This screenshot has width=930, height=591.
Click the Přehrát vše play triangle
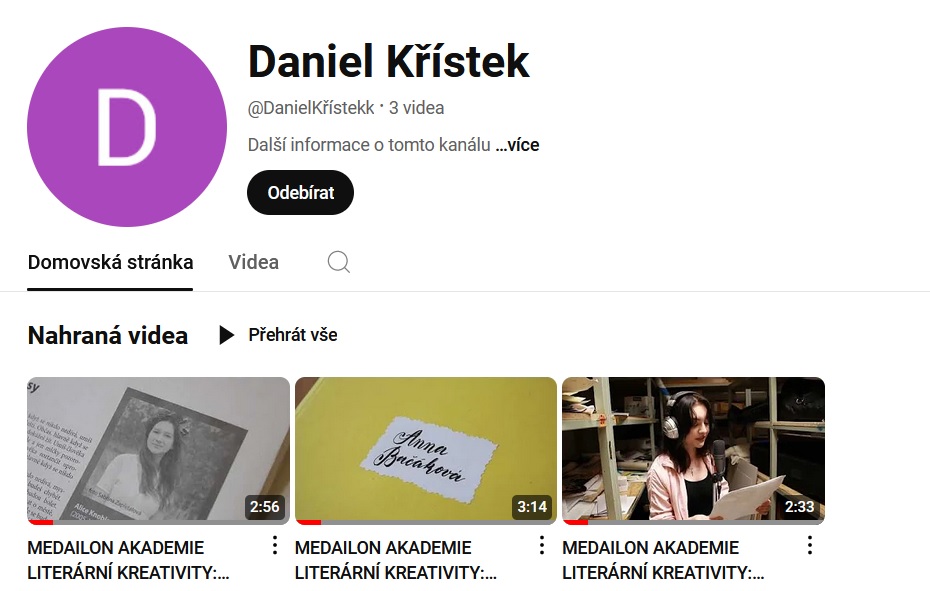226,335
